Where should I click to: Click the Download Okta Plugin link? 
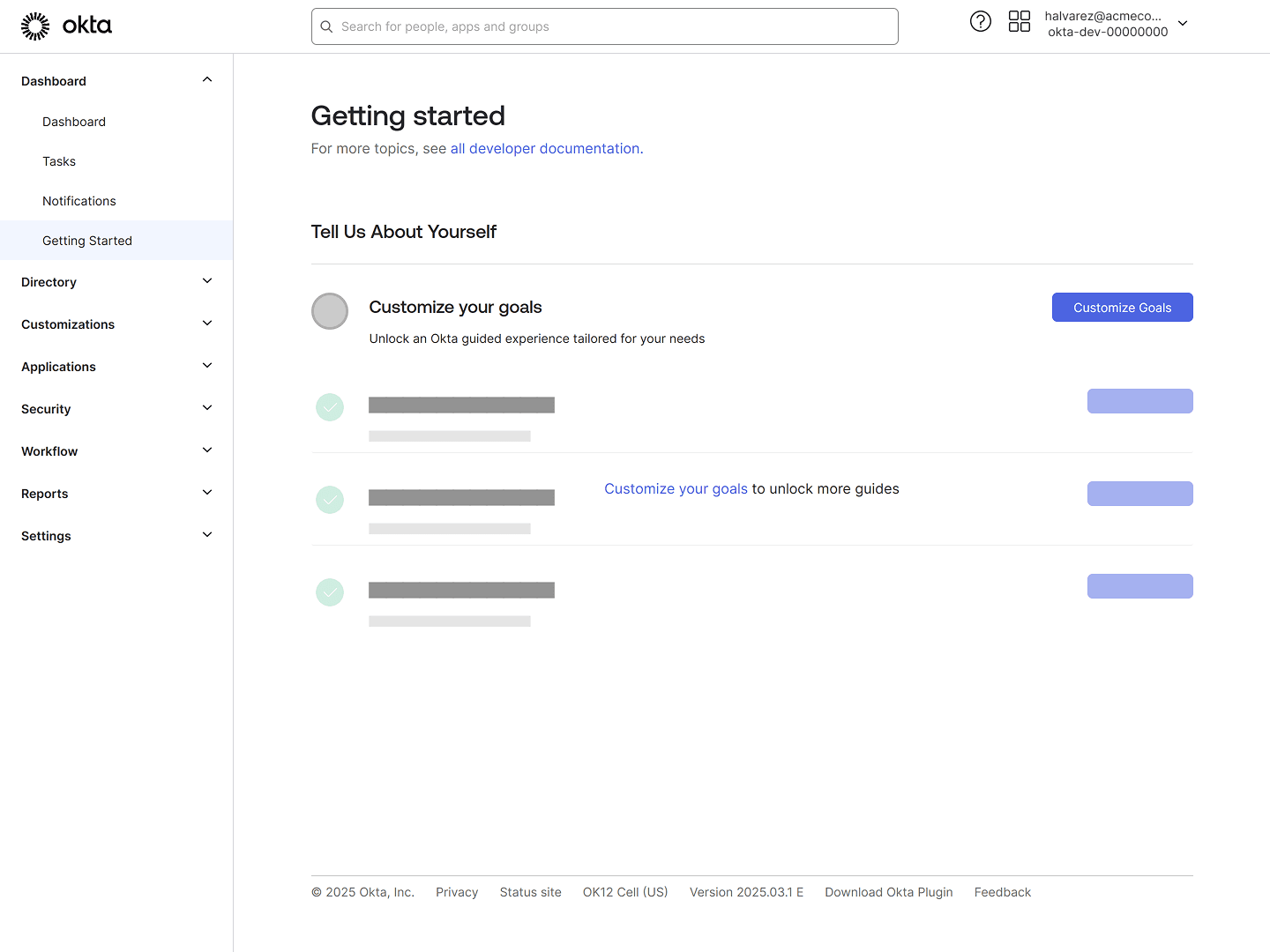pos(889,892)
